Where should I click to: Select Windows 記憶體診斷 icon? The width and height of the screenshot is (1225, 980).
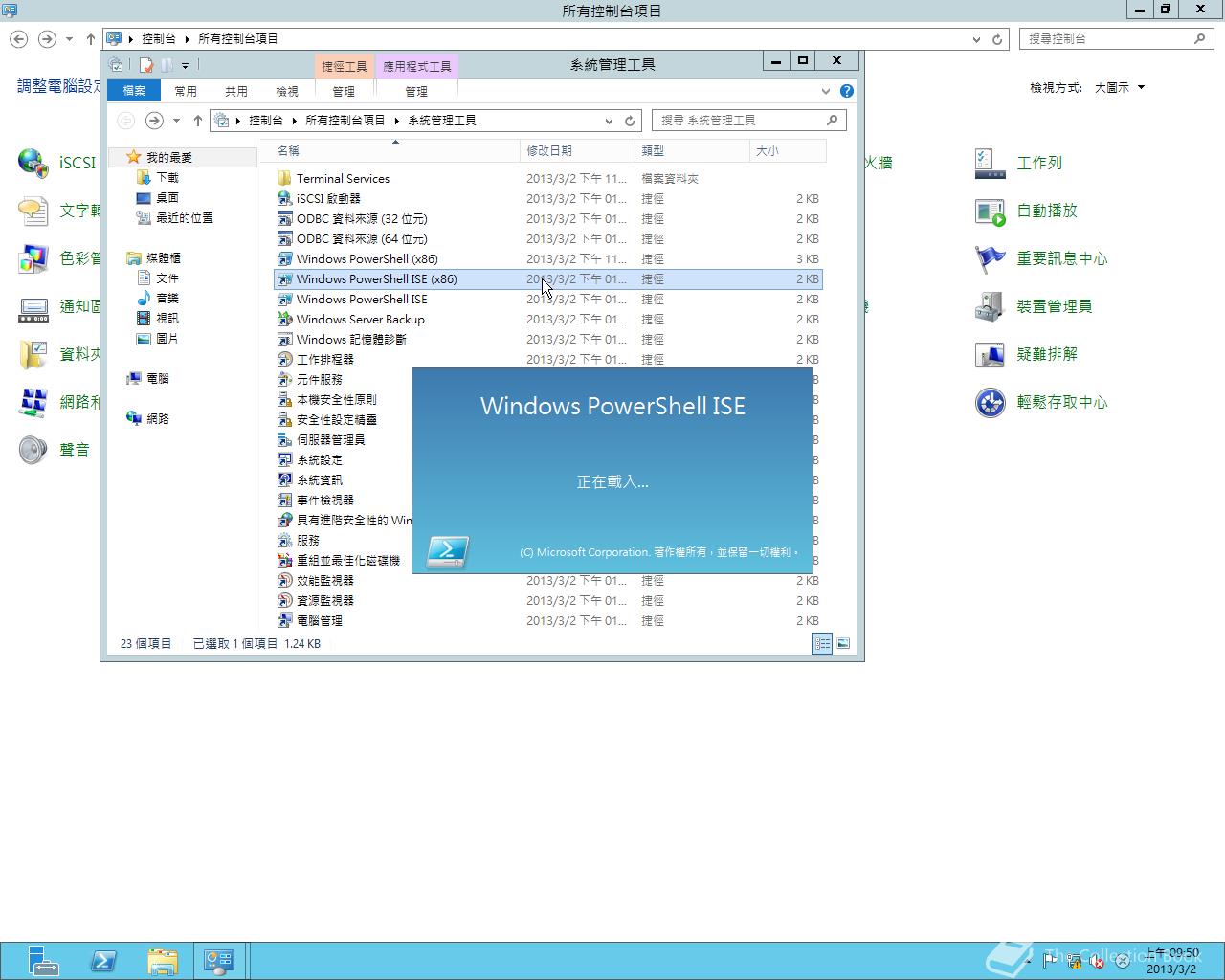(x=284, y=339)
